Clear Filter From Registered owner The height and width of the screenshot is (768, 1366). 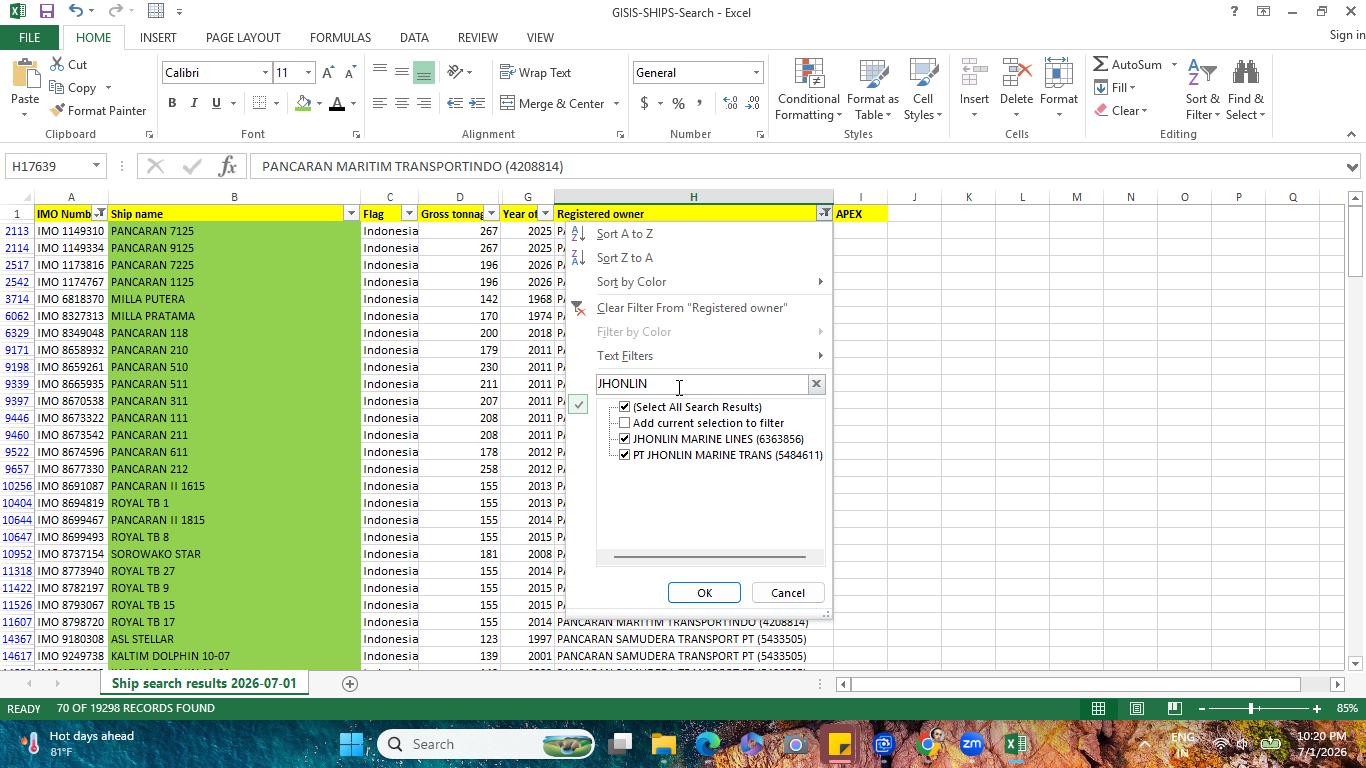tap(692, 308)
